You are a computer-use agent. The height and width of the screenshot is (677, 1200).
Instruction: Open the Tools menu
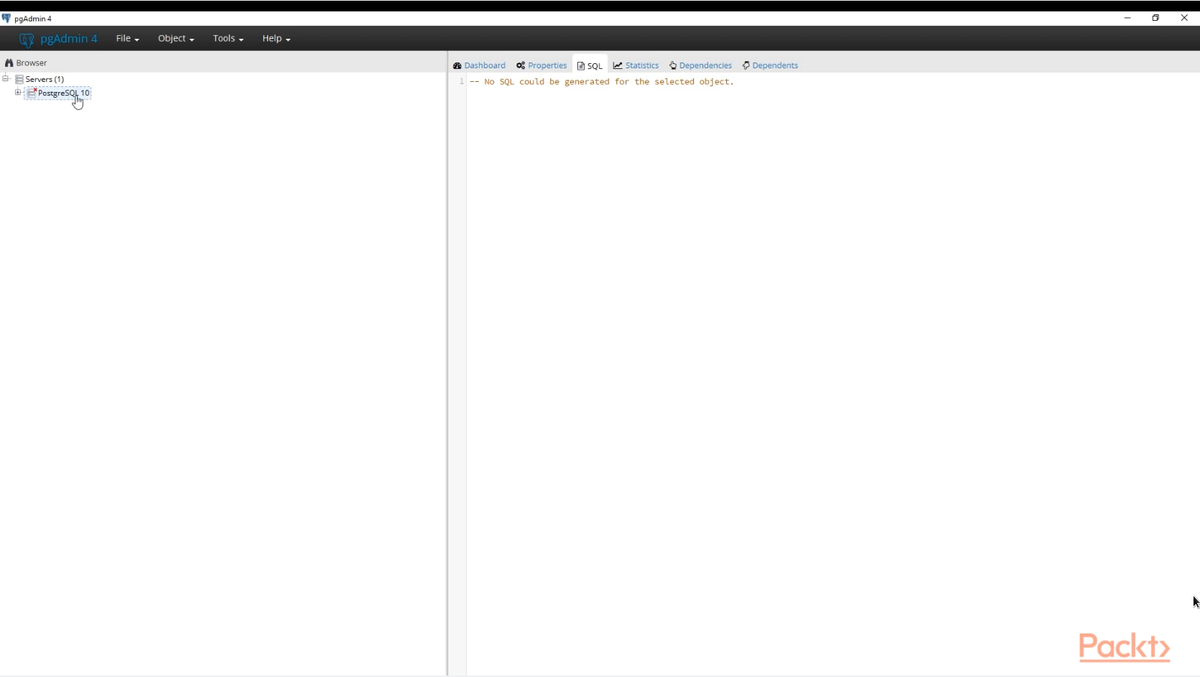[x=228, y=38]
